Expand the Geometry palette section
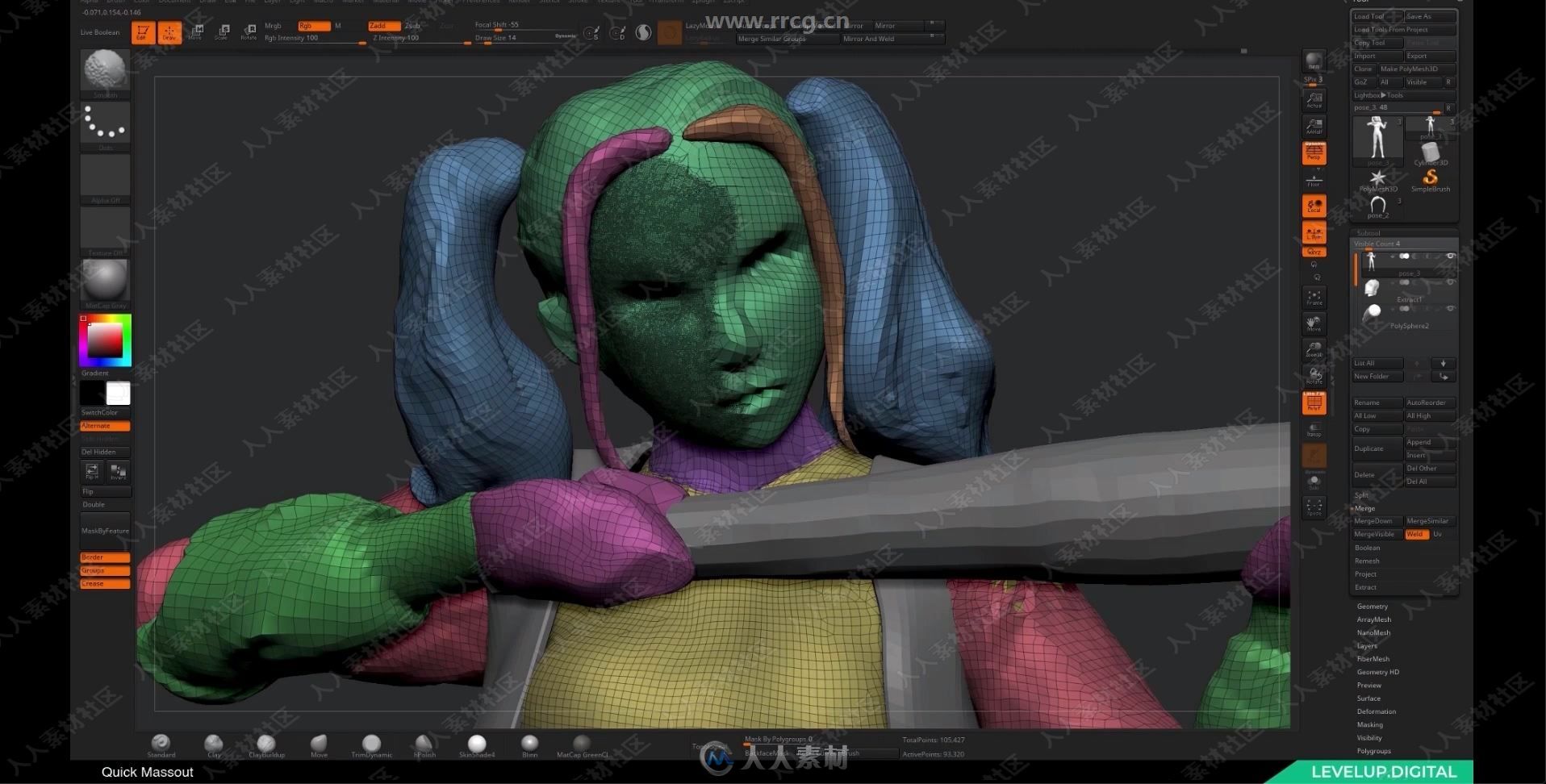This screenshot has width=1546, height=784. [1372, 607]
